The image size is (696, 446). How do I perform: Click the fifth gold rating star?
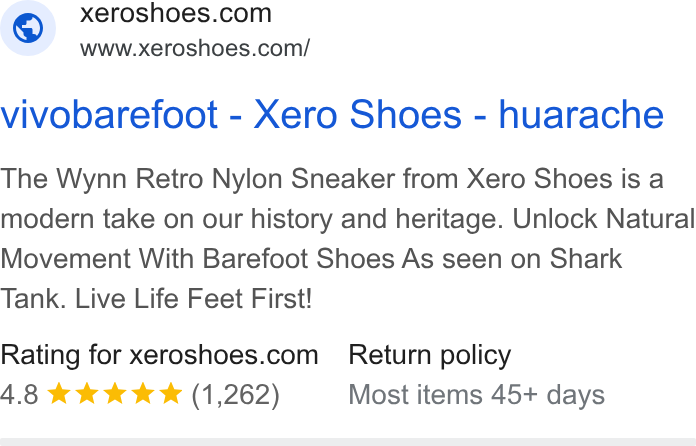(171, 394)
